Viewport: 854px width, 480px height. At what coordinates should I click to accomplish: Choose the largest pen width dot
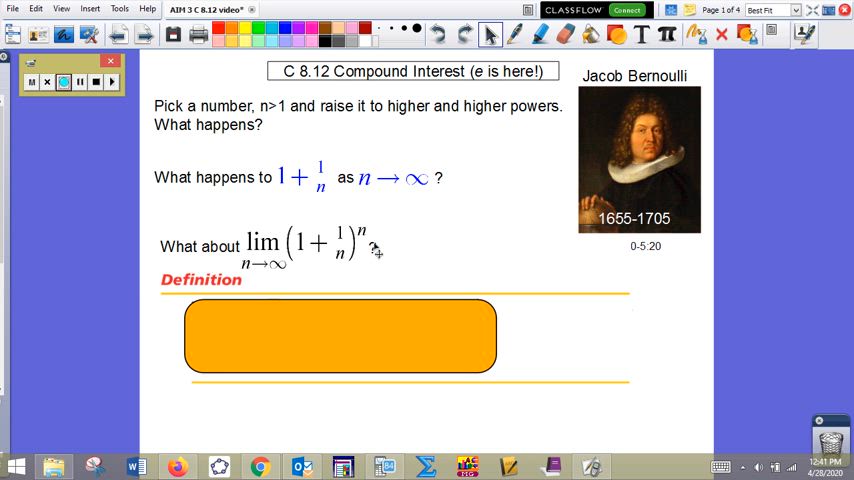coord(417,28)
